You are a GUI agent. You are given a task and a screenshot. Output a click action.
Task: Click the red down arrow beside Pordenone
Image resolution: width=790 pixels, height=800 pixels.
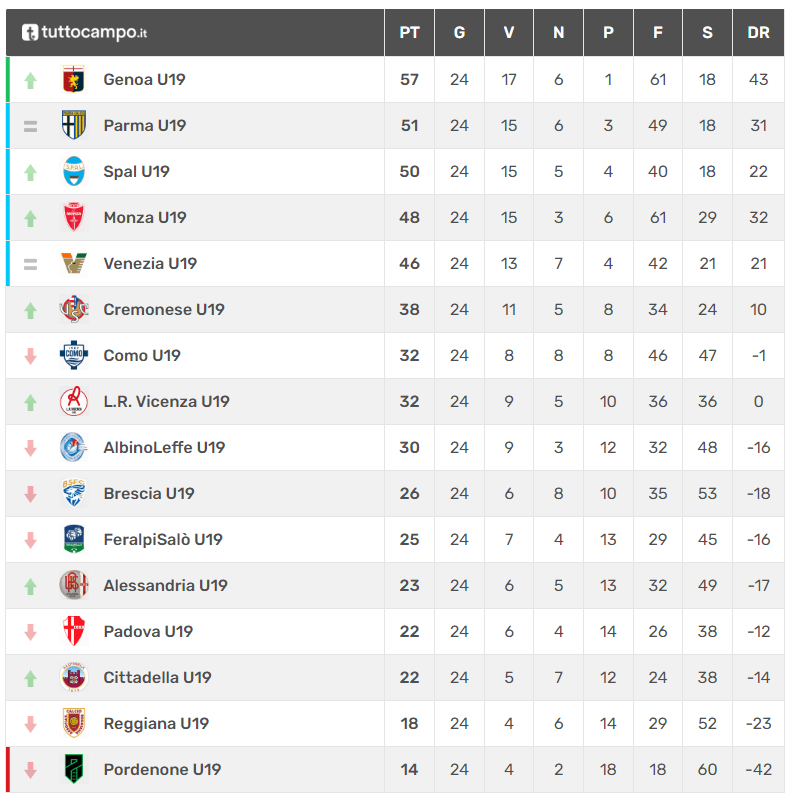(x=31, y=770)
